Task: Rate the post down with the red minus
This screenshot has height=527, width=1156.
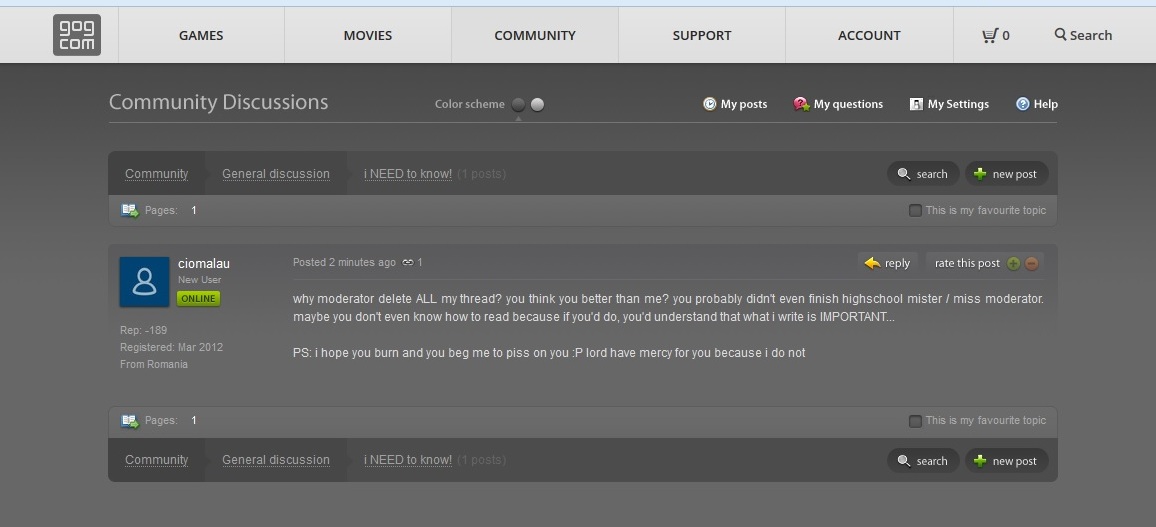Action: tap(1031, 263)
